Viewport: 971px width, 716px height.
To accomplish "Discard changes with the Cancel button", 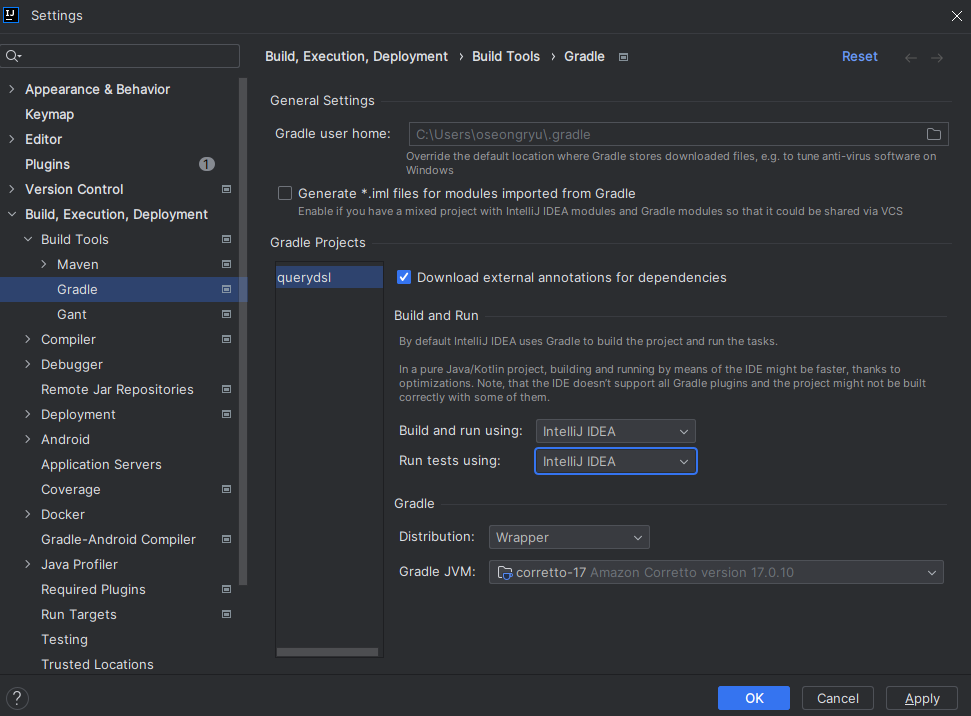I will point(837,698).
